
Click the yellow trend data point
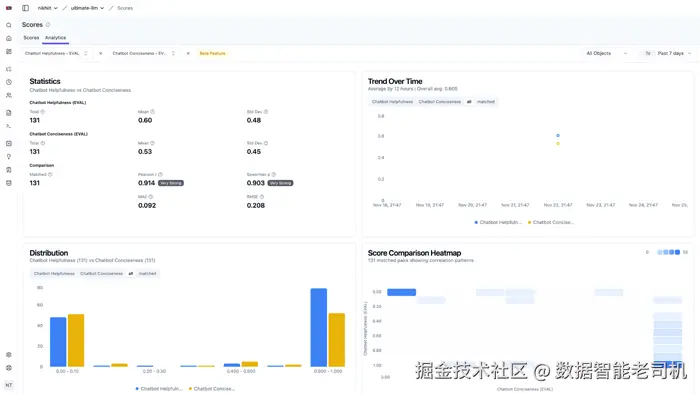558,144
